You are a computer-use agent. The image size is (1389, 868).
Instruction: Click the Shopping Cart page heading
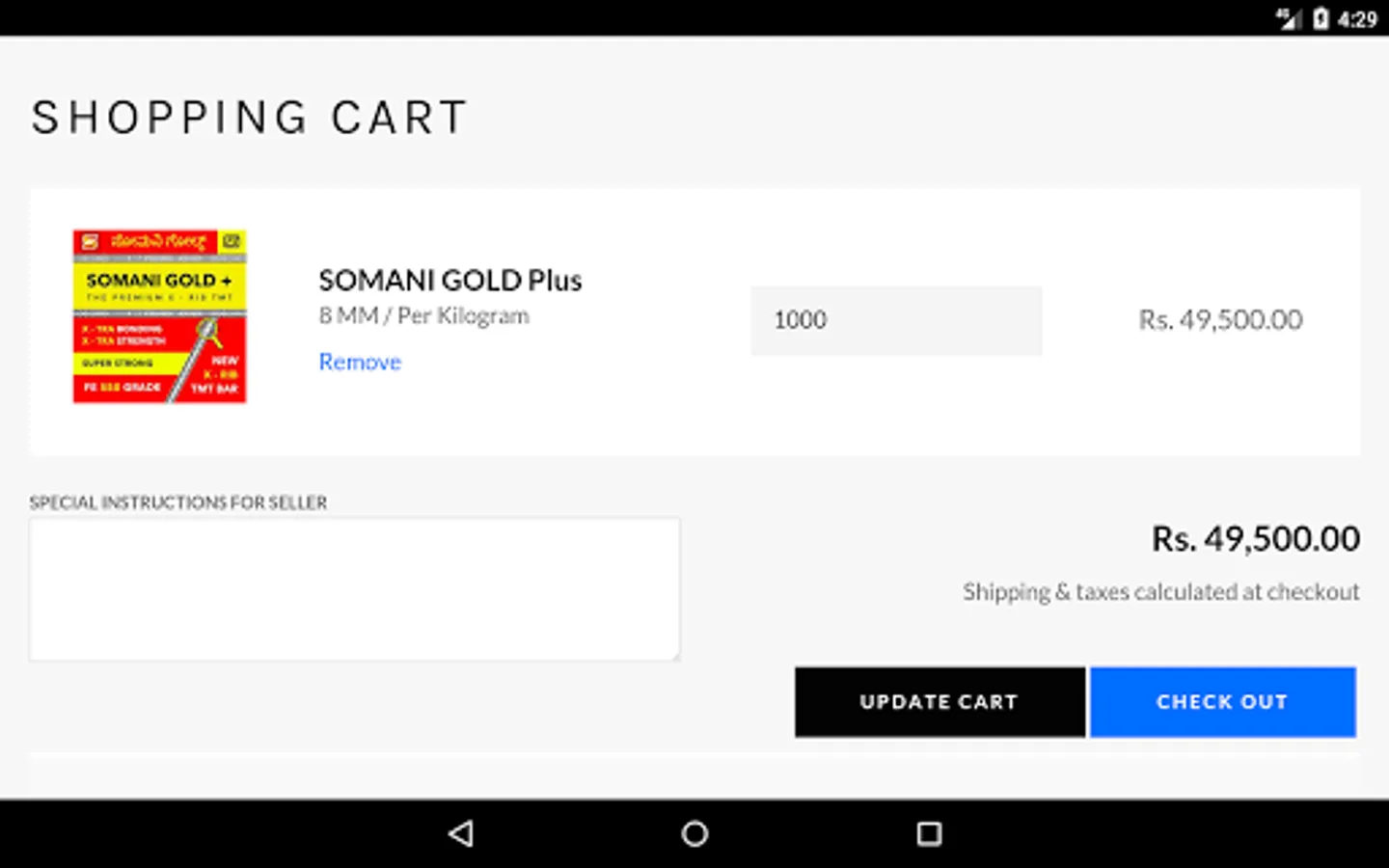click(250, 118)
